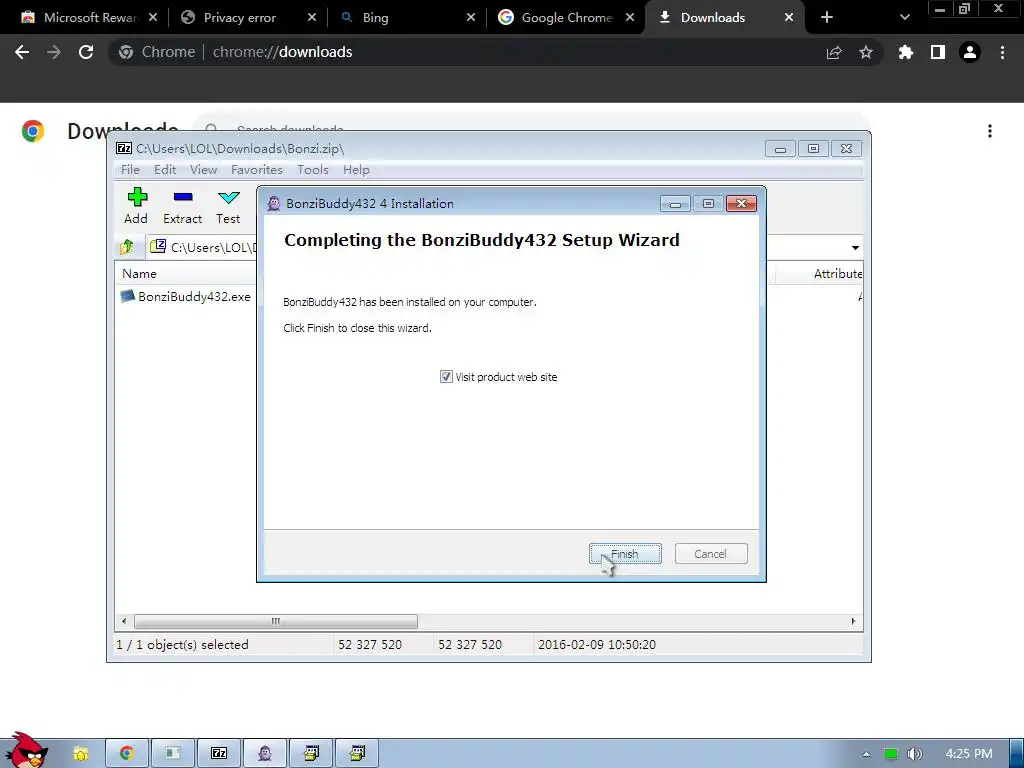Viewport: 1024px width, 768px height.
Task: Close the BonziBuddy432 installation window
Action: point(741,204)
